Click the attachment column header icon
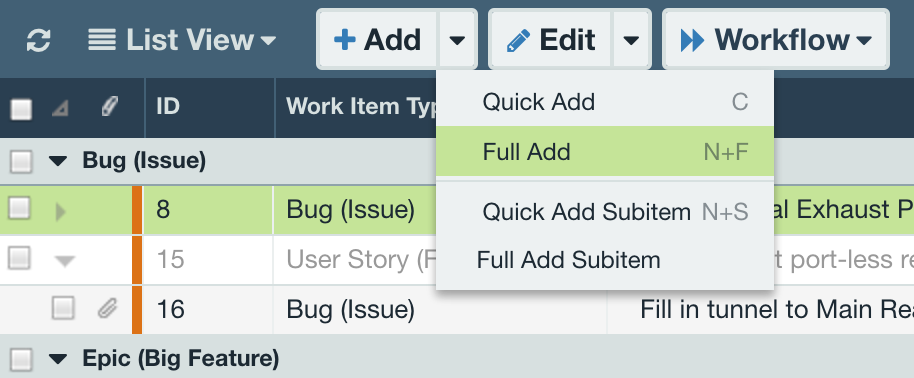 (110, 107)
